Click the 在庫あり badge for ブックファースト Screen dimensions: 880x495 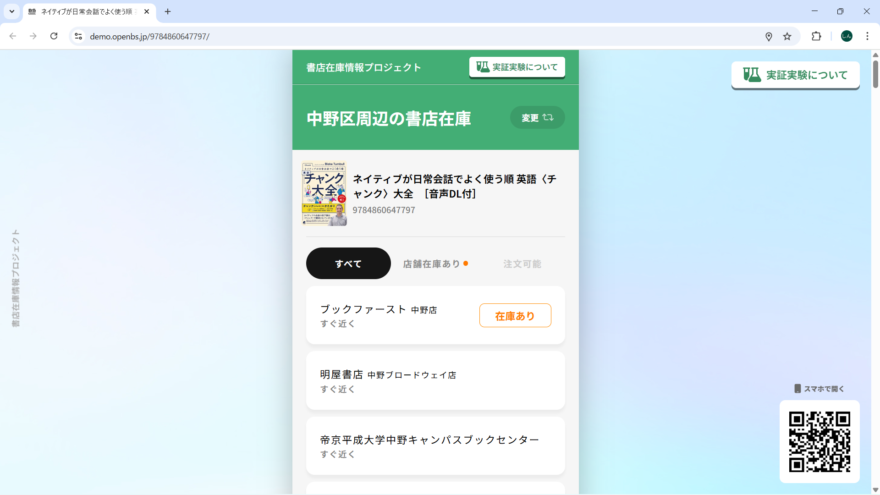coord(515,316)
